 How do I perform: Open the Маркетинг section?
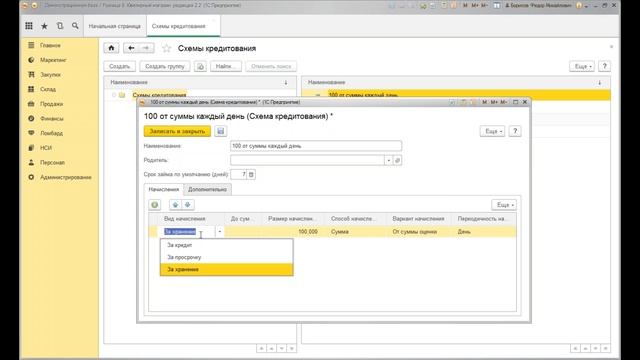click(53, 60)
